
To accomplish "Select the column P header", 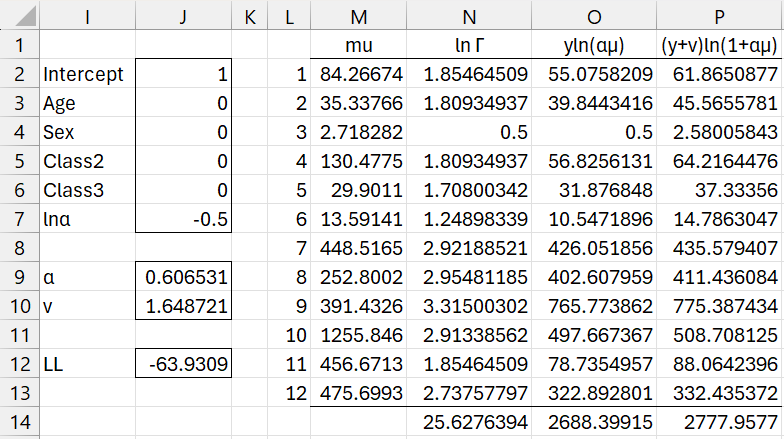I will click(x=721, y=16).
